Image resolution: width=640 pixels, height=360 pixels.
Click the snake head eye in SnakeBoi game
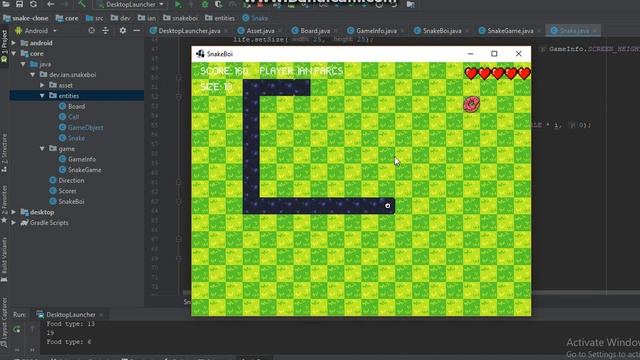(387, 206)
